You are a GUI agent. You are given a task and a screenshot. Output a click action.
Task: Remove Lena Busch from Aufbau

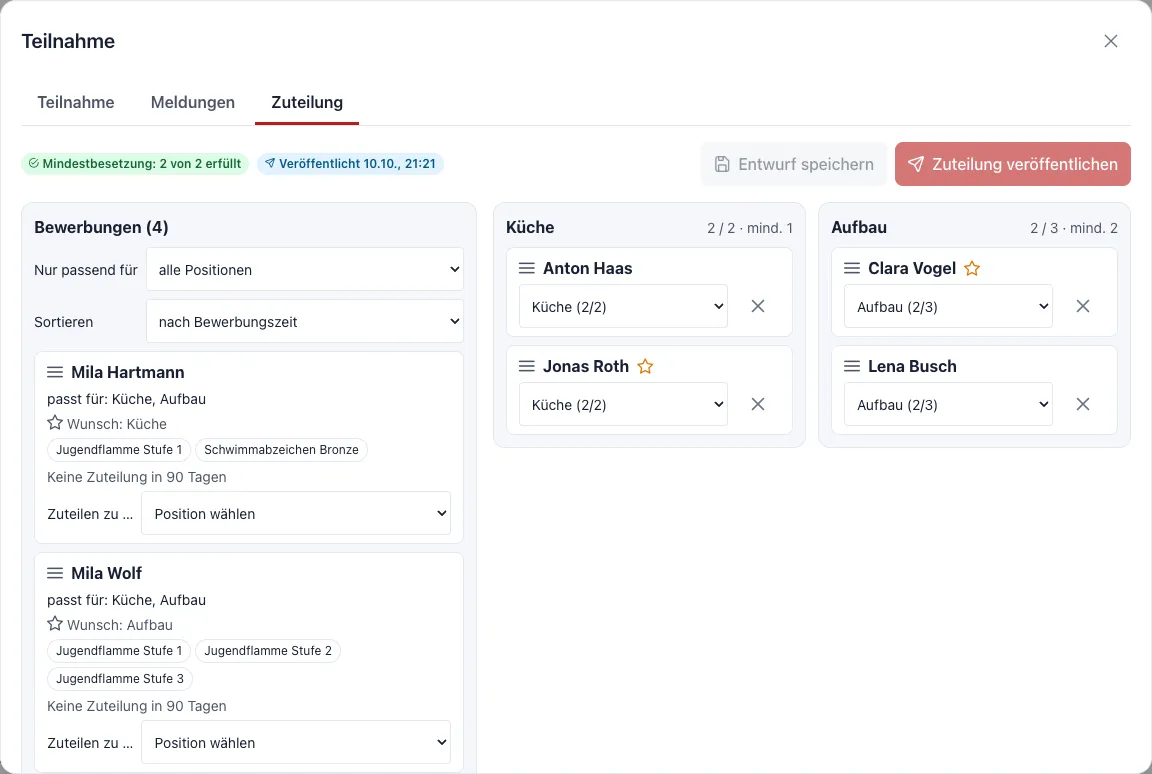tap(1082, 404)
